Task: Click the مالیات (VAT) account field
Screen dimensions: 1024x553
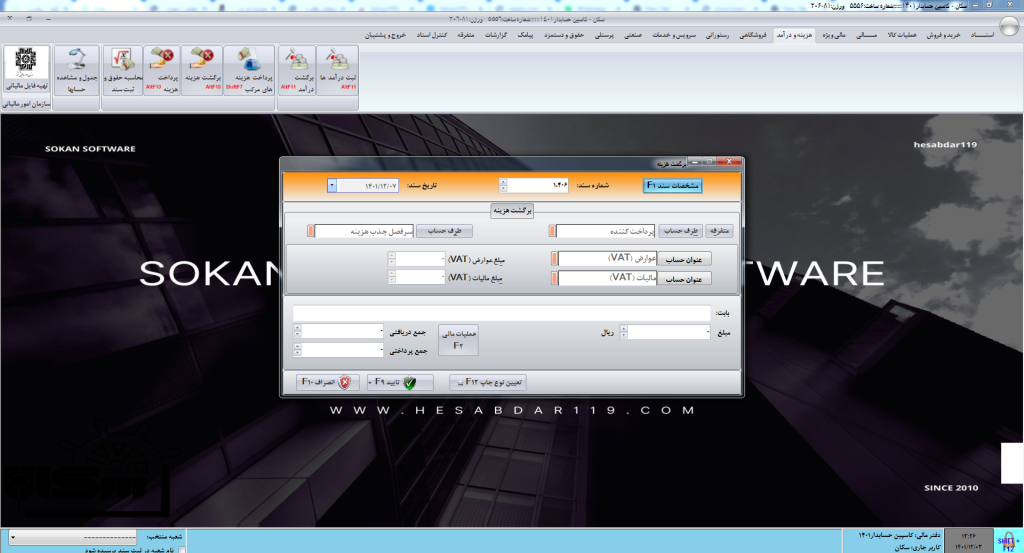Action: coord(607,278)
